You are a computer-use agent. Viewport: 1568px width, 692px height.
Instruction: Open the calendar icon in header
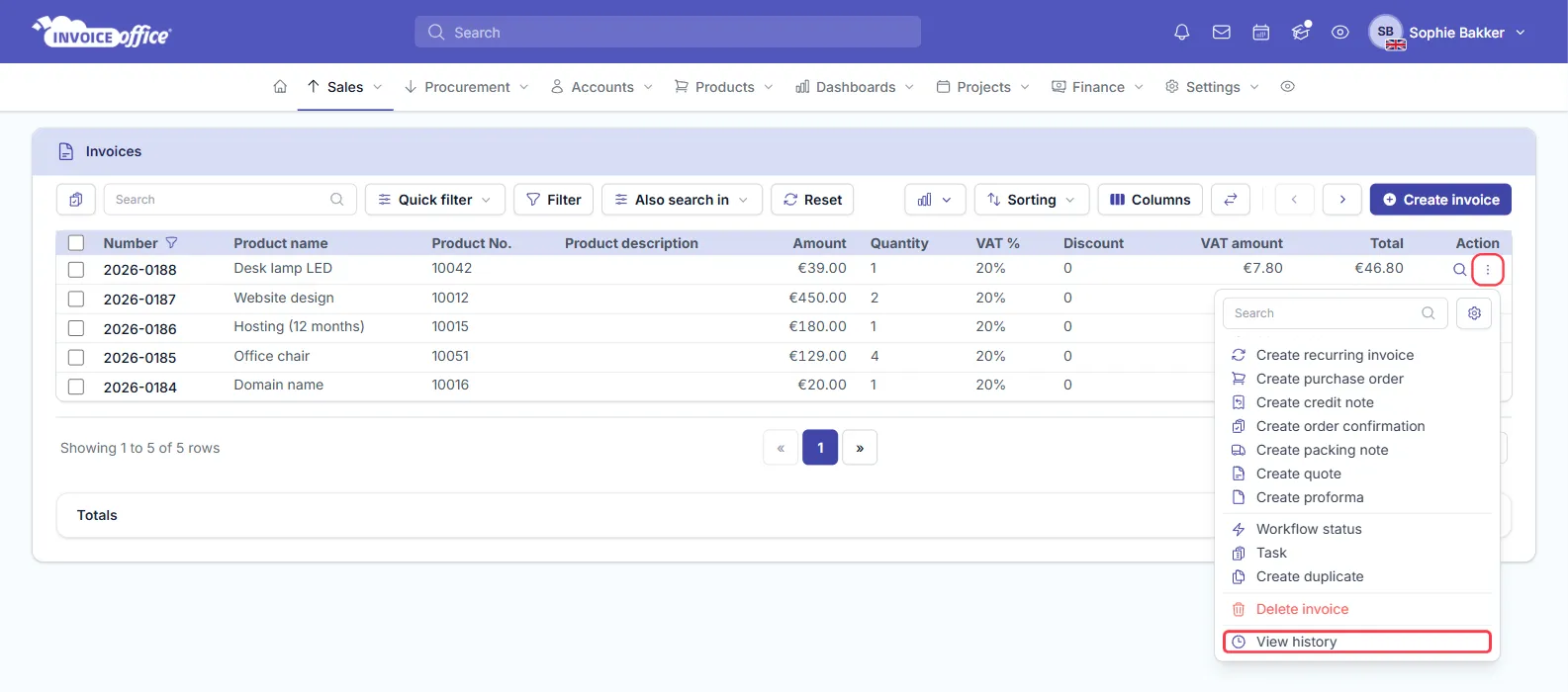point(1261,33)
